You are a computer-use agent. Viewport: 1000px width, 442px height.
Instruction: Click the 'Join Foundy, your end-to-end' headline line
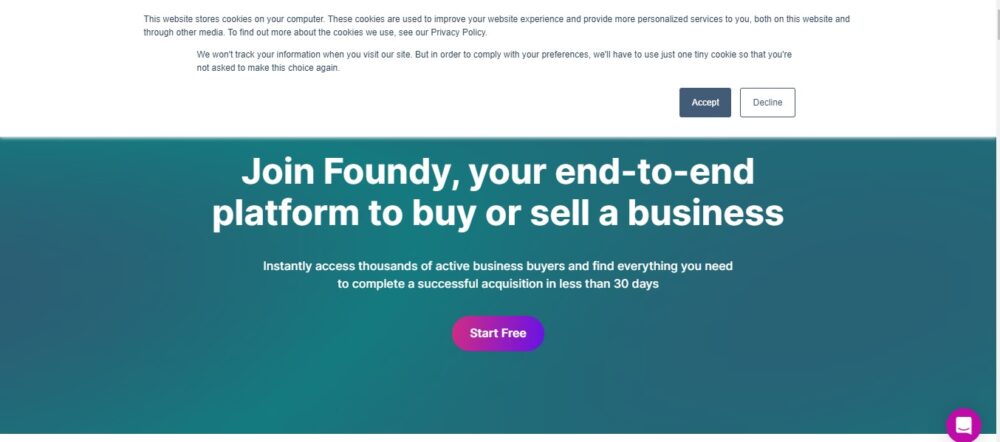coord(497,172)
